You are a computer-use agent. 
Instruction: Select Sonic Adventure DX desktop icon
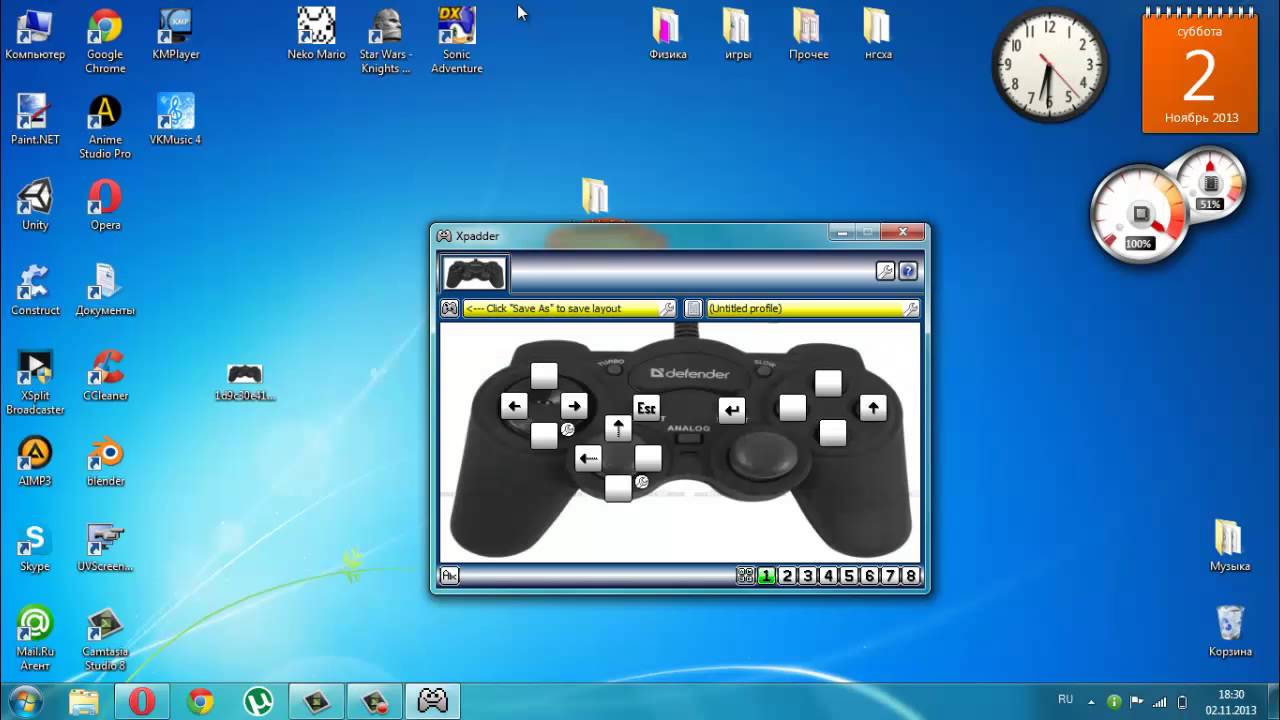(457, 42)
